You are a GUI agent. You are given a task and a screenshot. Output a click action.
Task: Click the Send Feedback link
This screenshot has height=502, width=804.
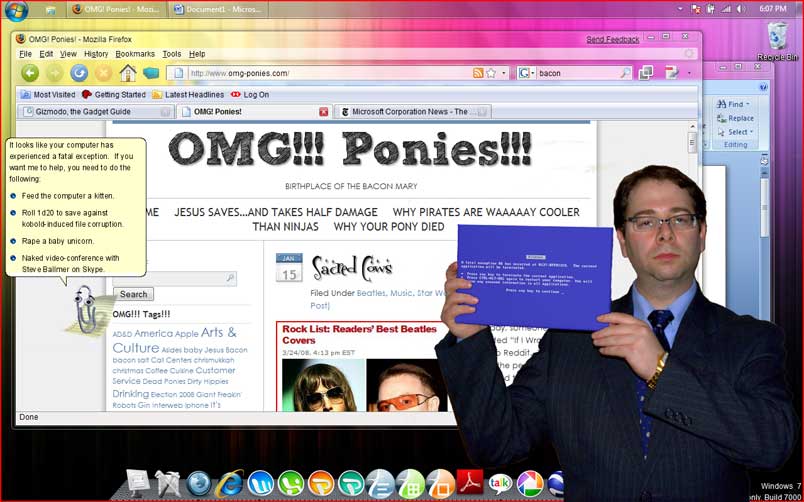[613, 39]
